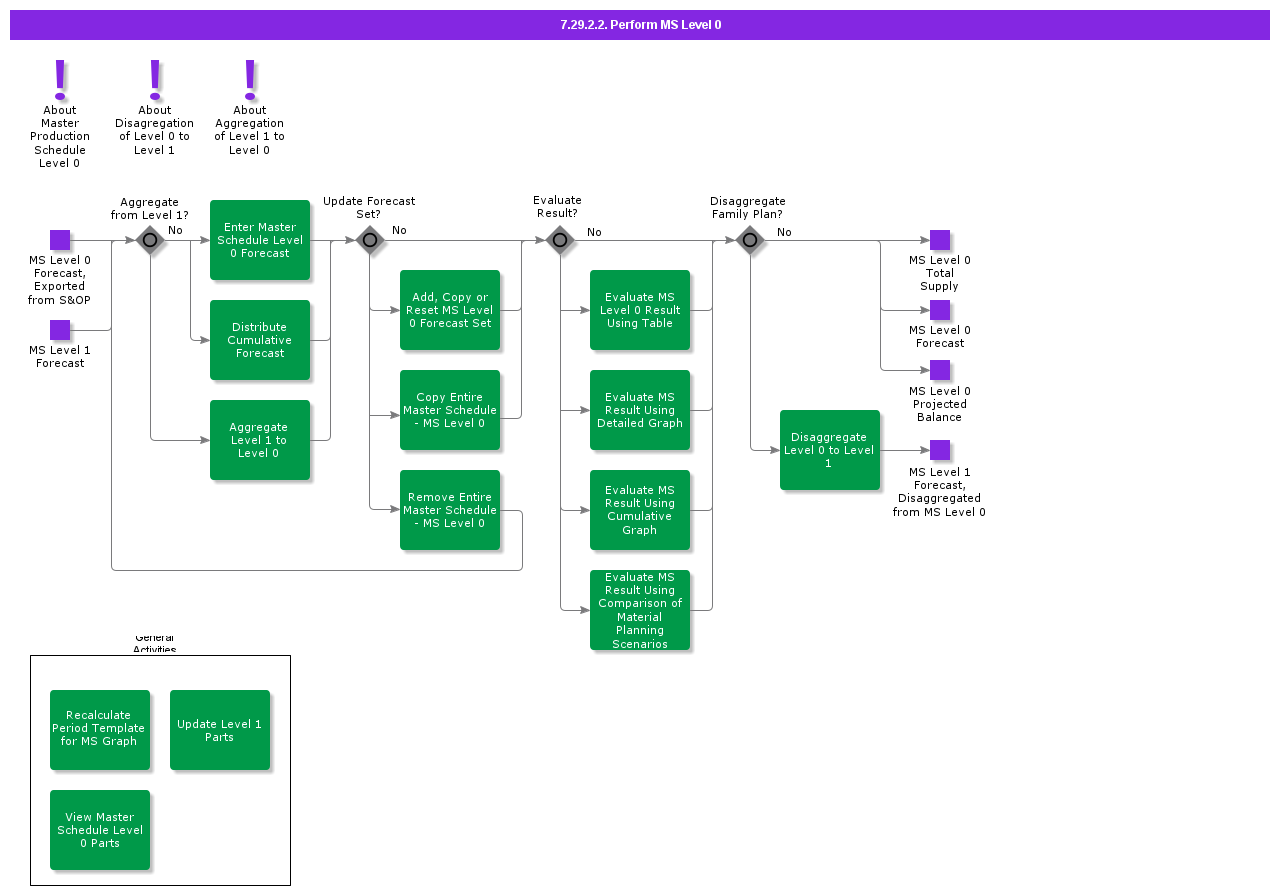The width and height of the screenshot is (1280, 895).
Task: Click the MS Level 0 Projected Balance square
Action: [939, 370]
